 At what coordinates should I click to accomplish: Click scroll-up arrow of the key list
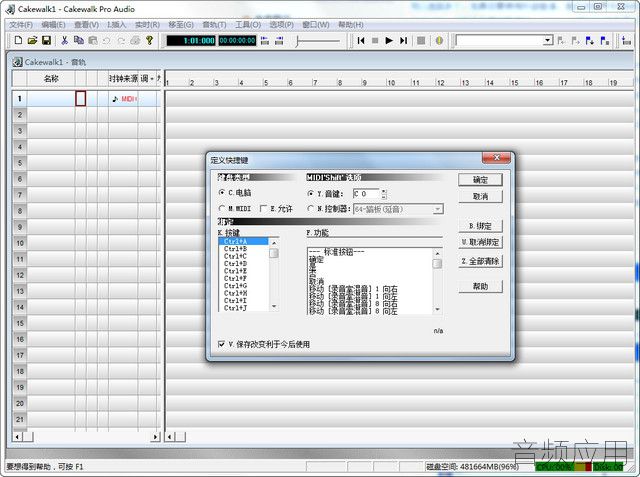click(x=274, y=243)
